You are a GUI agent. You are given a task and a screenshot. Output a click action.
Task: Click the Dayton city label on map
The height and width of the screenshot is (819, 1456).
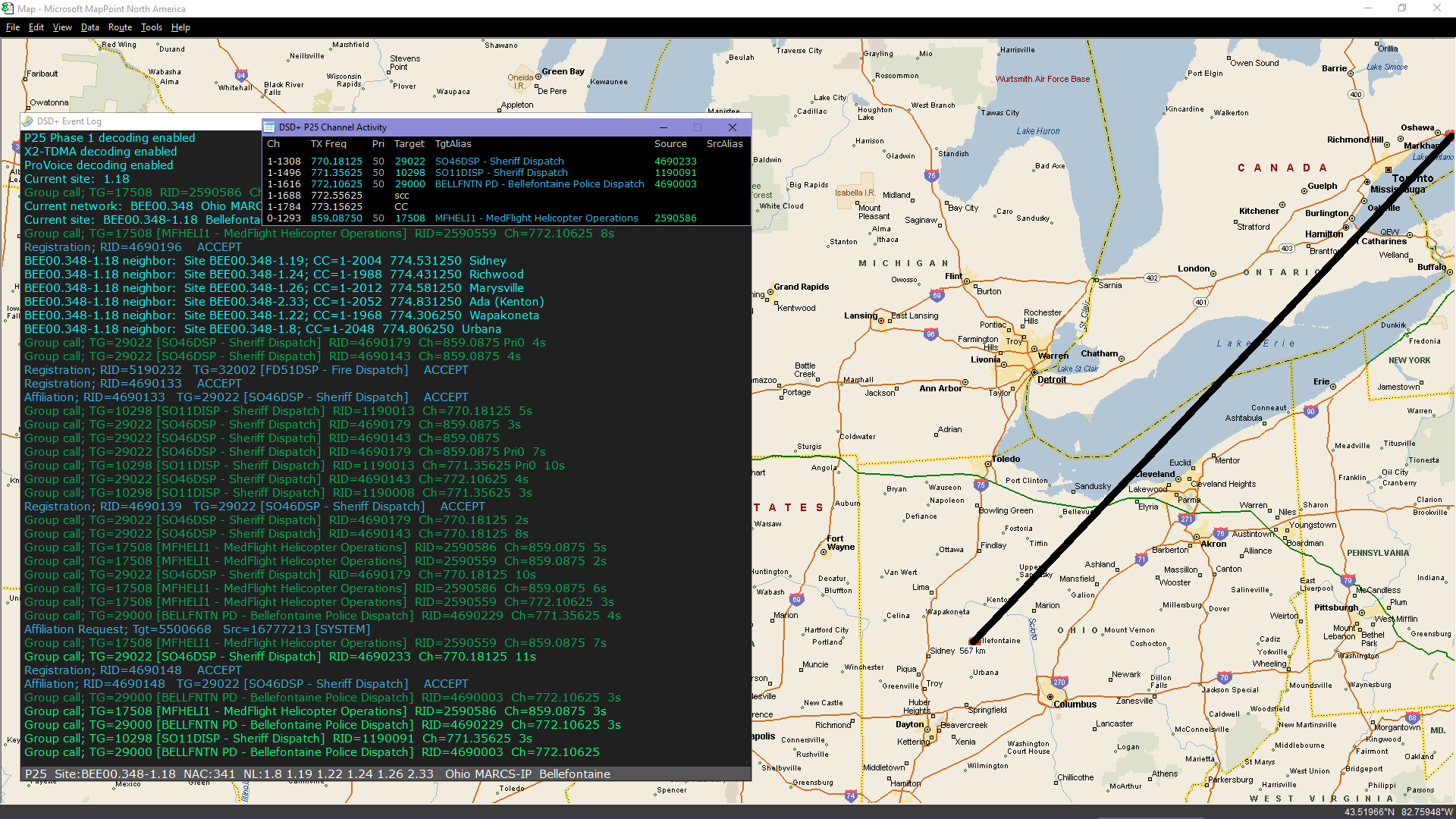click(909, 725)
